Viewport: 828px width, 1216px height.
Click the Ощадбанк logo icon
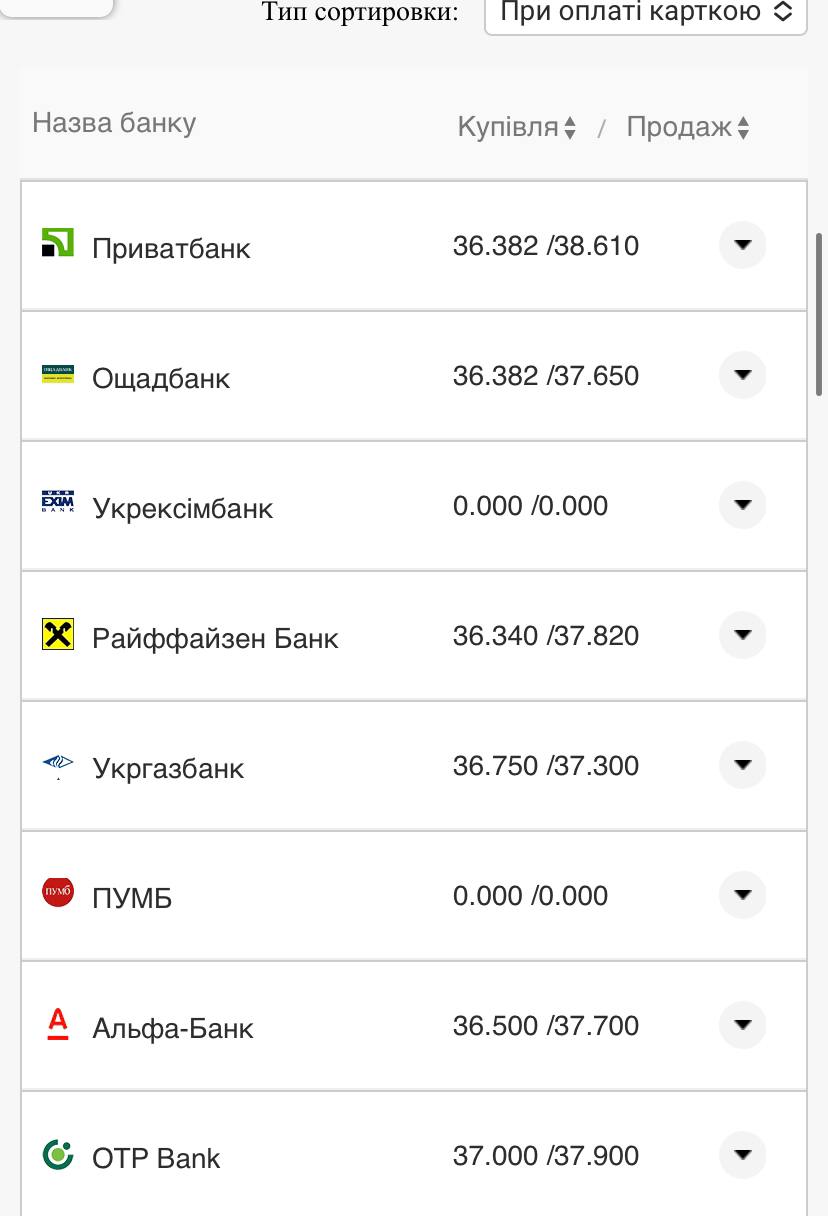click(x=58, y=374)
